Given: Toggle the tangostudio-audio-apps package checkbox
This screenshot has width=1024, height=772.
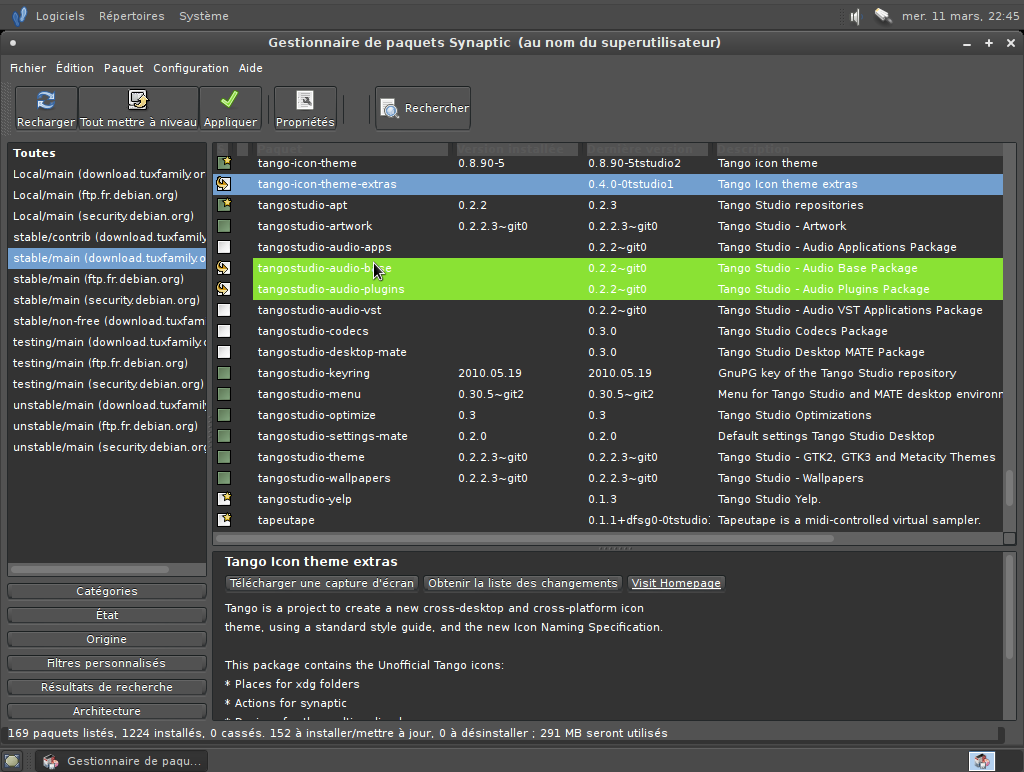Looking at the screenshot, I should [x=224, y=247].
